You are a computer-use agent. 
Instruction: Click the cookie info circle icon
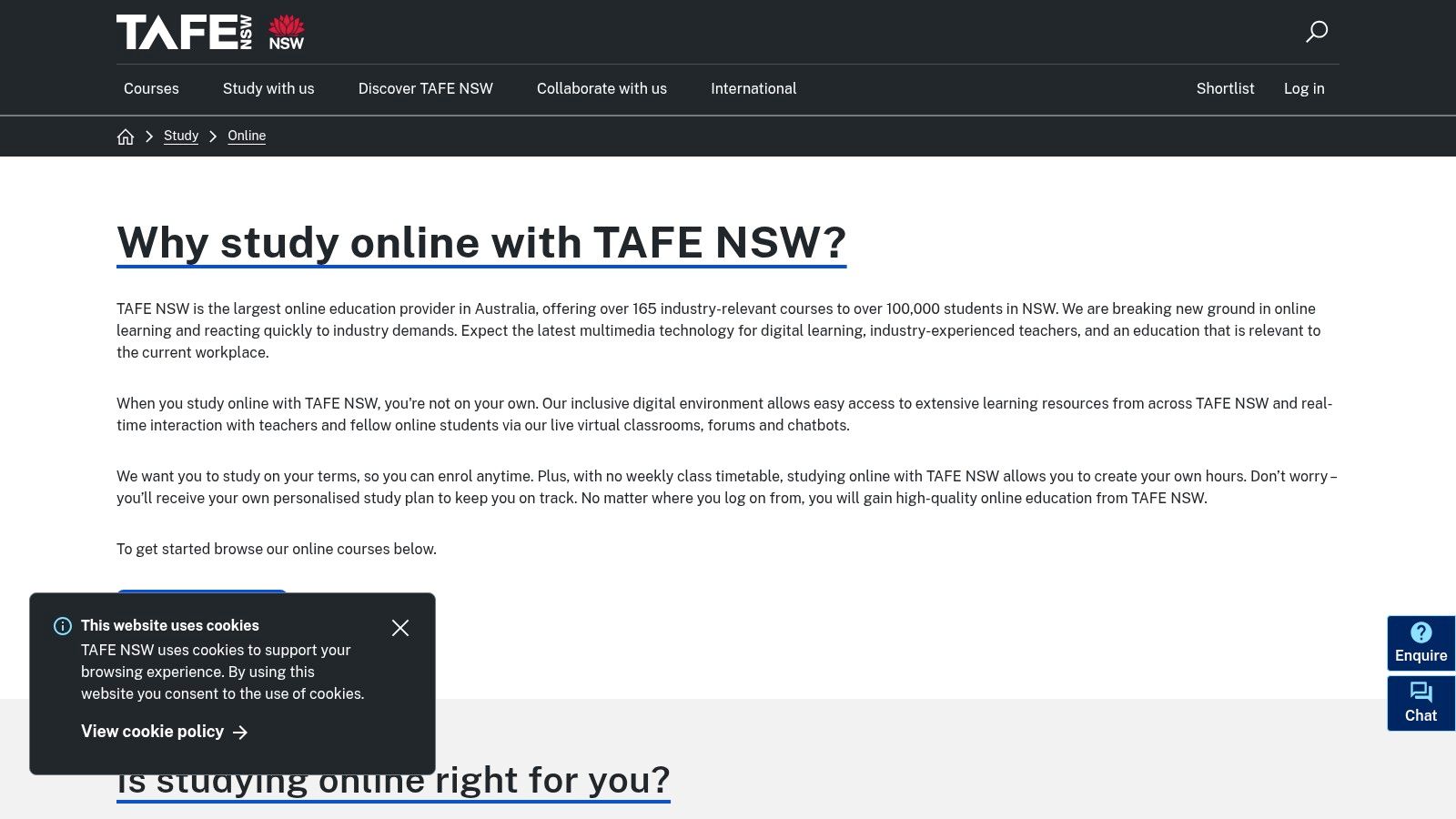coord(62,627)
